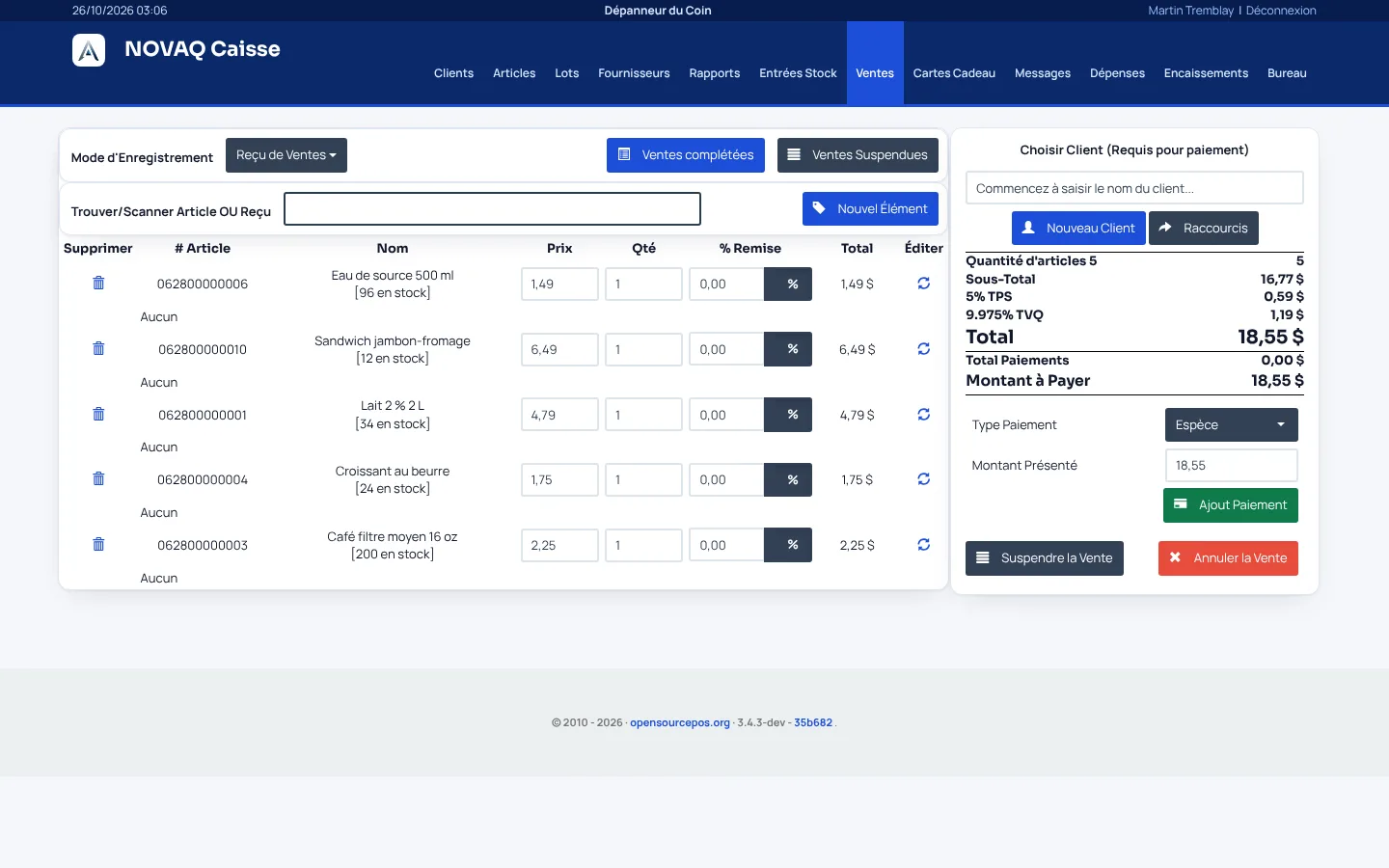Image resolution: width=1389 pixels, height=868 pixels.
Task: Open the Raccourcis shortcuts button
Action: pyautogui.click(x=1204, y=229)
